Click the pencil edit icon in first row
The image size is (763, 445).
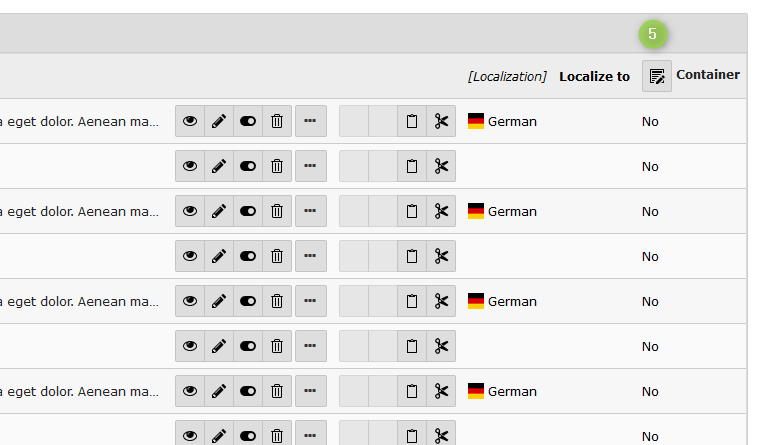pos(219,121)
